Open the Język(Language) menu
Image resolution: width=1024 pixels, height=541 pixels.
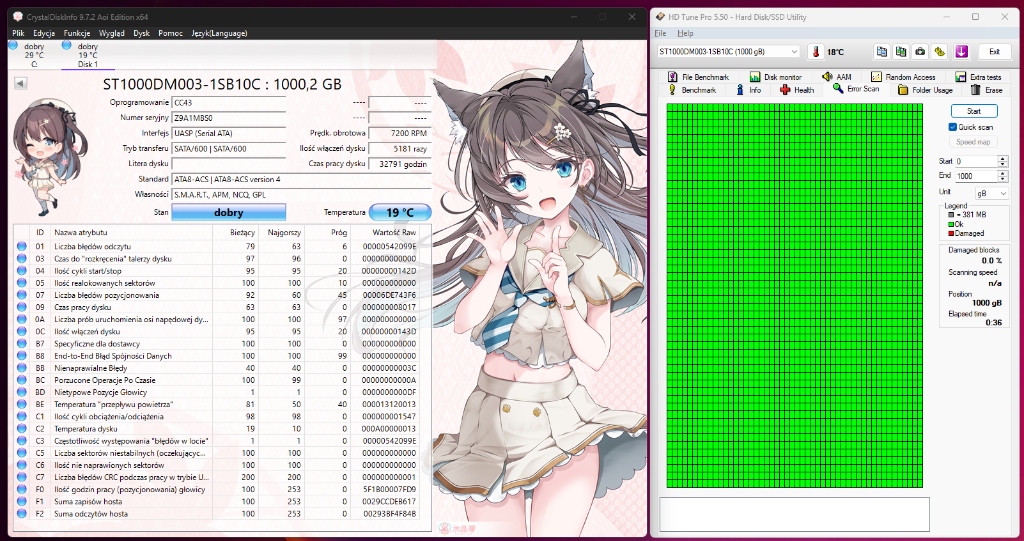point(219,33)
